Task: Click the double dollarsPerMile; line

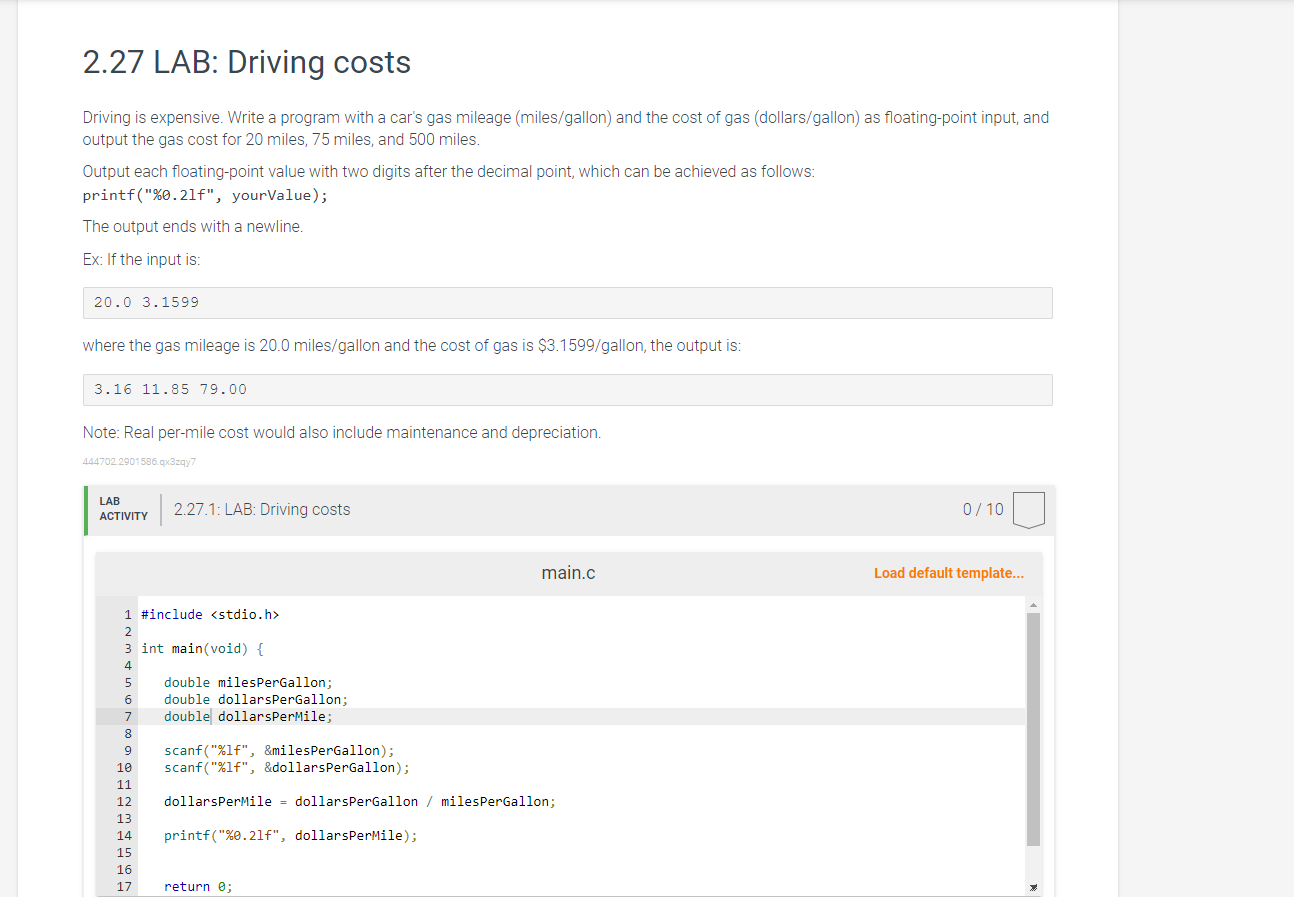Action: pos(248,716)
